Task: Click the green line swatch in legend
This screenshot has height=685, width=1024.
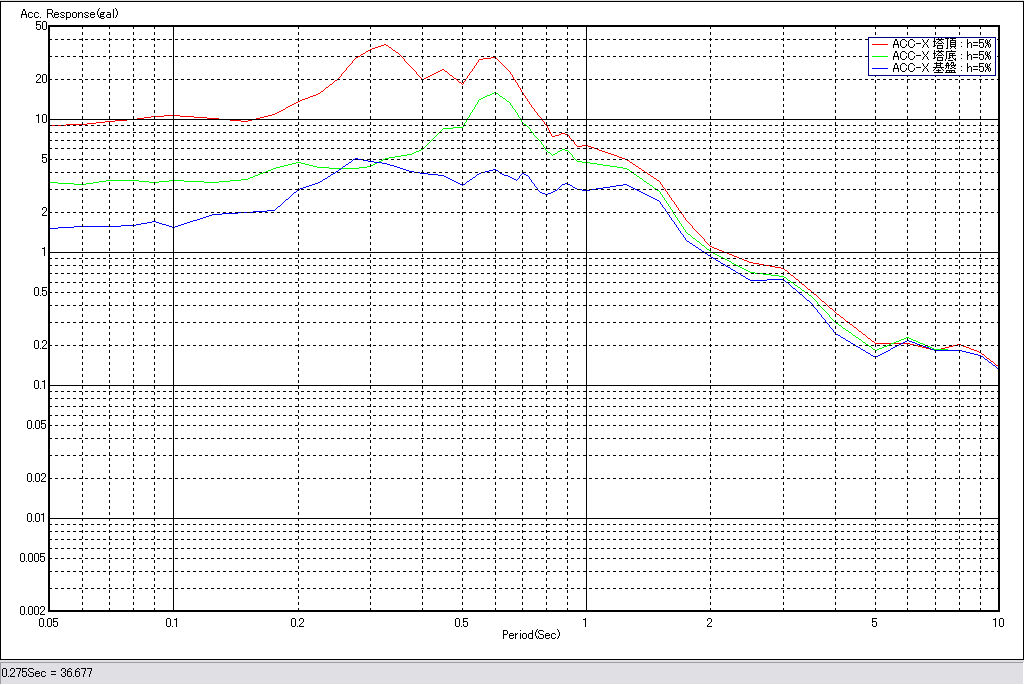Action: (x=879, y=56)
